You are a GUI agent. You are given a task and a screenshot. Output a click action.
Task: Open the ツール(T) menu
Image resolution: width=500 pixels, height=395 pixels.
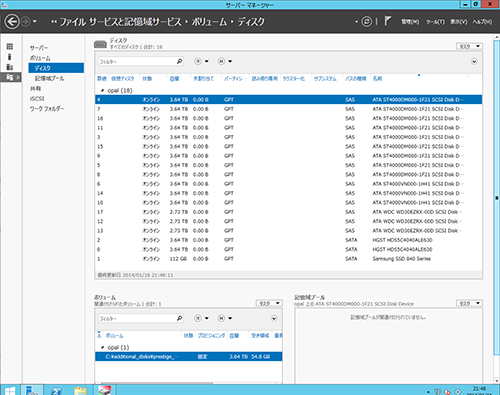(x=435, y=22)
